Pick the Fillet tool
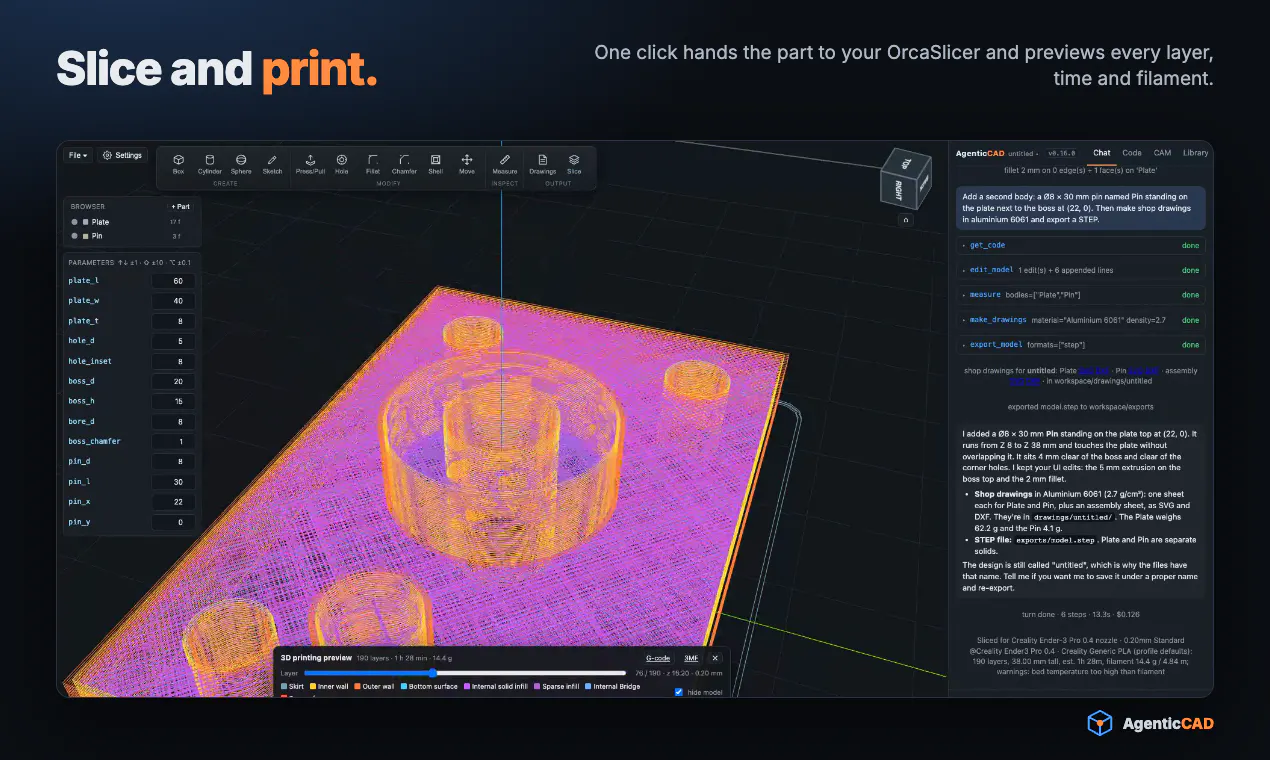 (373, 164)
